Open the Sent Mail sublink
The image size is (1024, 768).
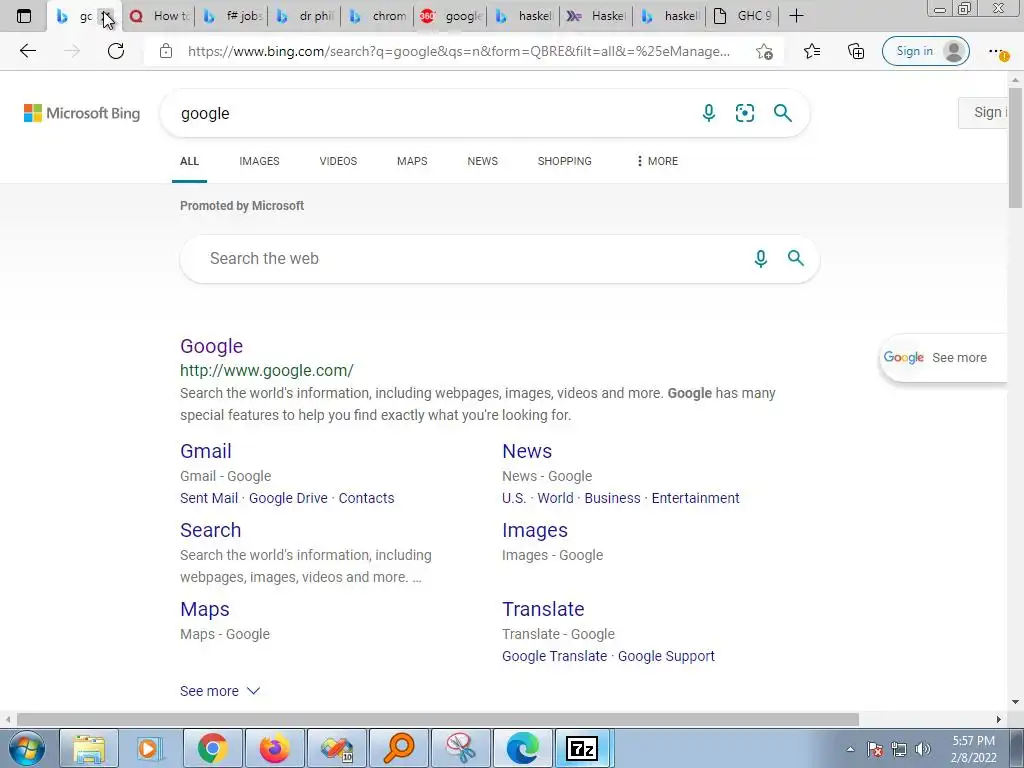click(x=209, y=498)
